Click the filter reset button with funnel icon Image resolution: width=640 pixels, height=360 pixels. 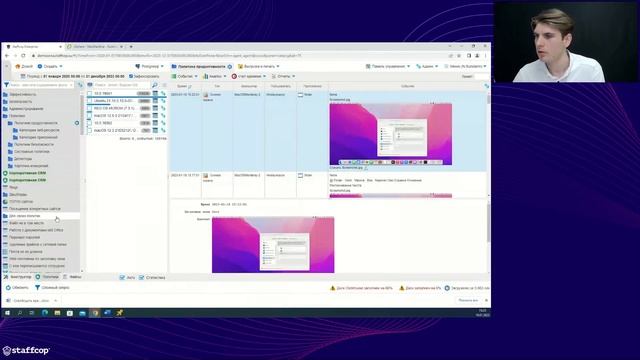[x=52, y=288]
